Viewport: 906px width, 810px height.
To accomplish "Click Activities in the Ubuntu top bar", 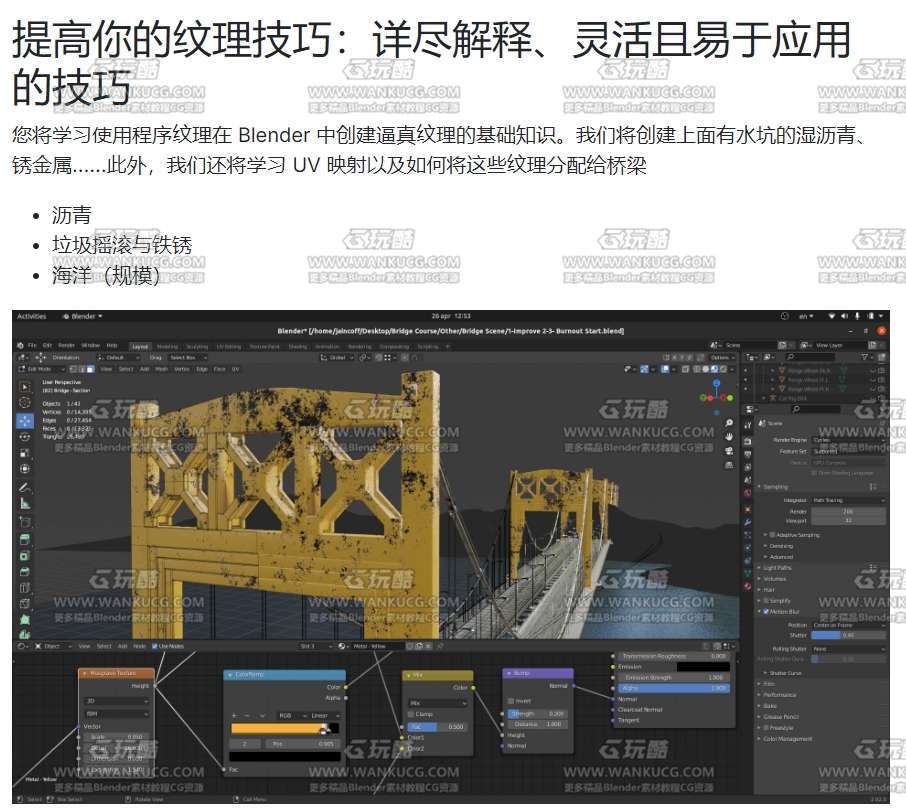I will (x=32, y=316).
